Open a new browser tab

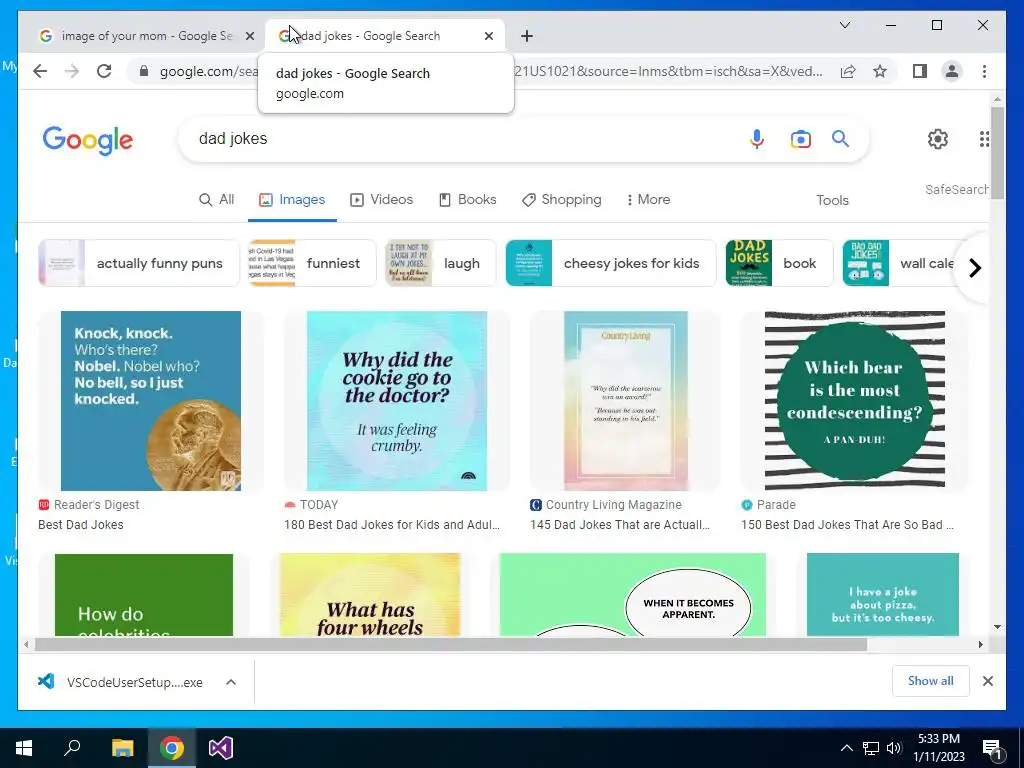click(x=527, y=36)
